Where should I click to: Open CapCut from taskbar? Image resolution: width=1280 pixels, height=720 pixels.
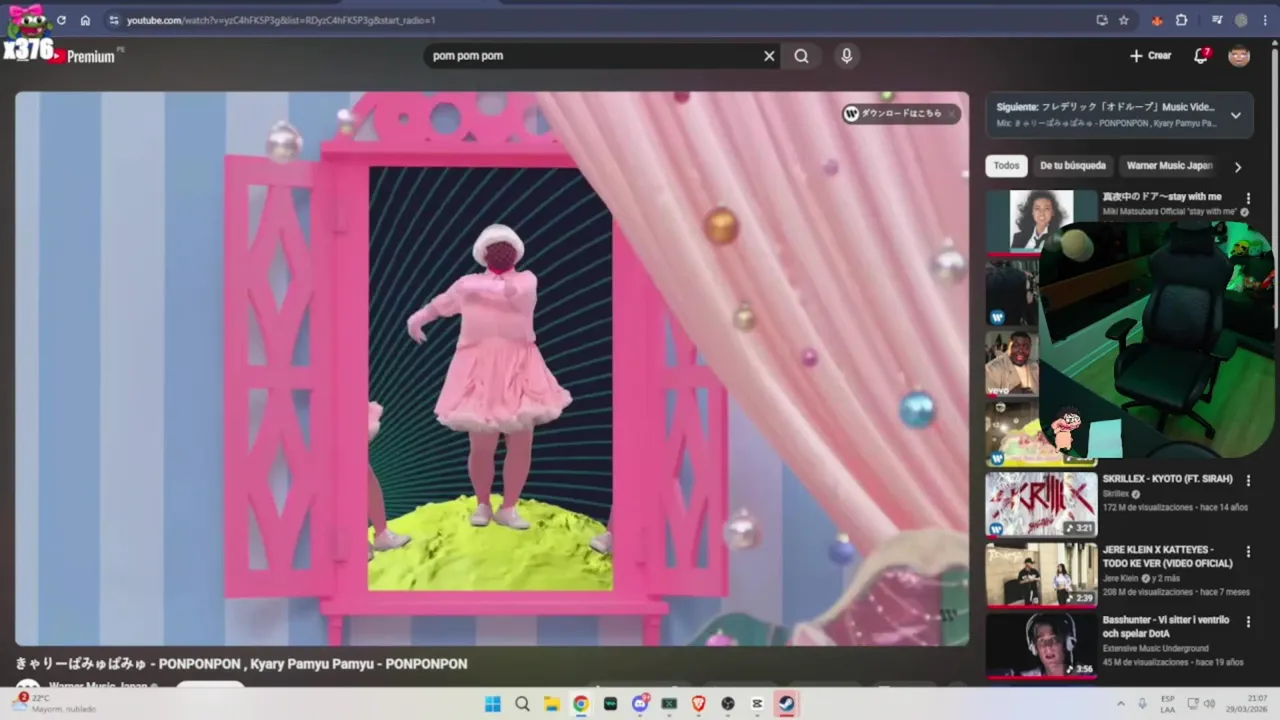(x=757, y=704)
